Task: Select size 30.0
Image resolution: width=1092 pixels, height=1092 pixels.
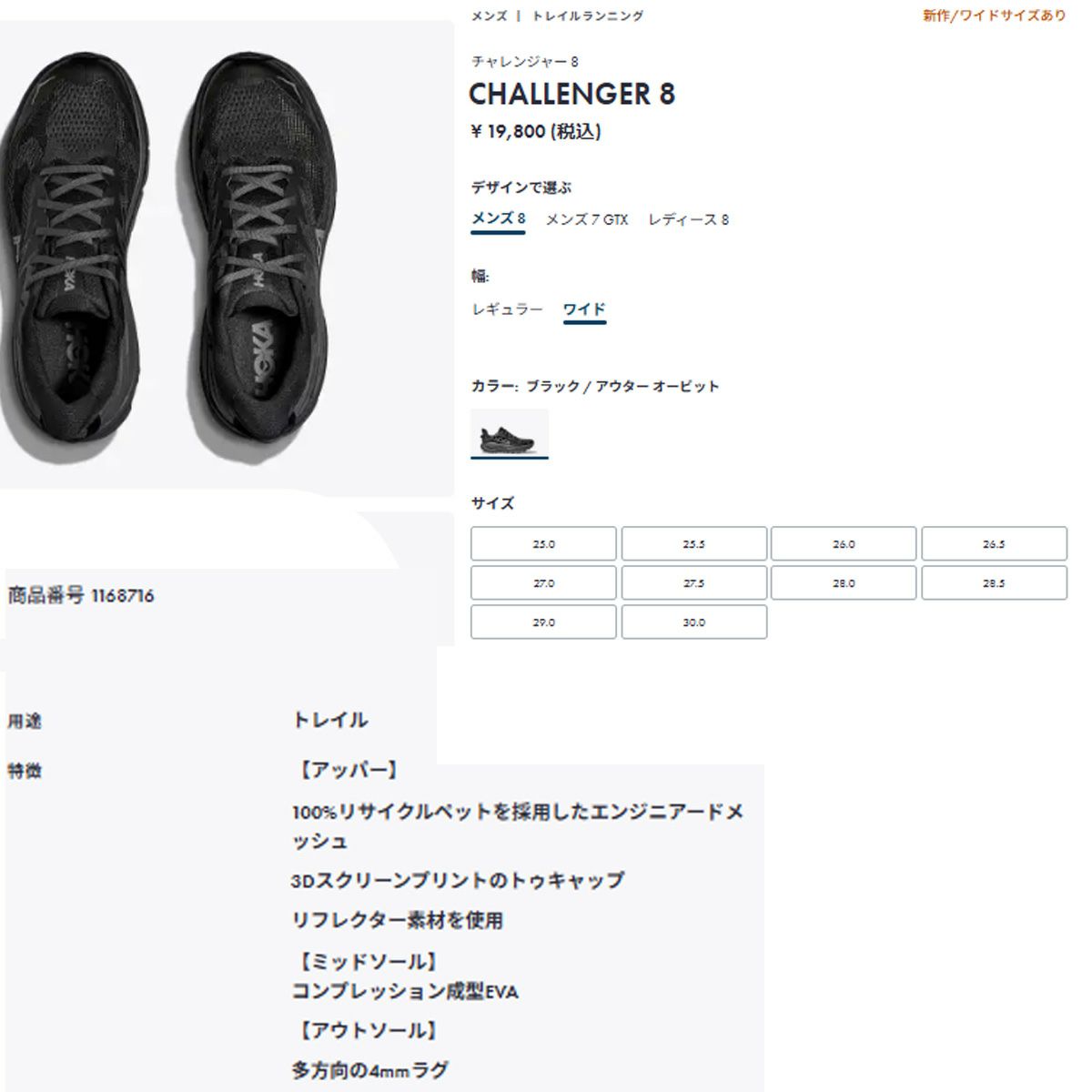Action: coord(693,622)
